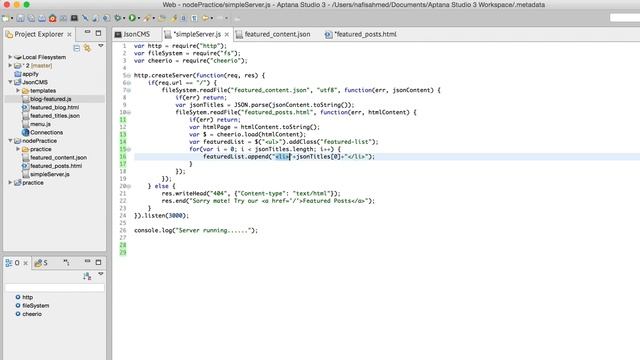Open the black Terminal toolbar icon
This screenshot has height=360, width=640.
74,18
